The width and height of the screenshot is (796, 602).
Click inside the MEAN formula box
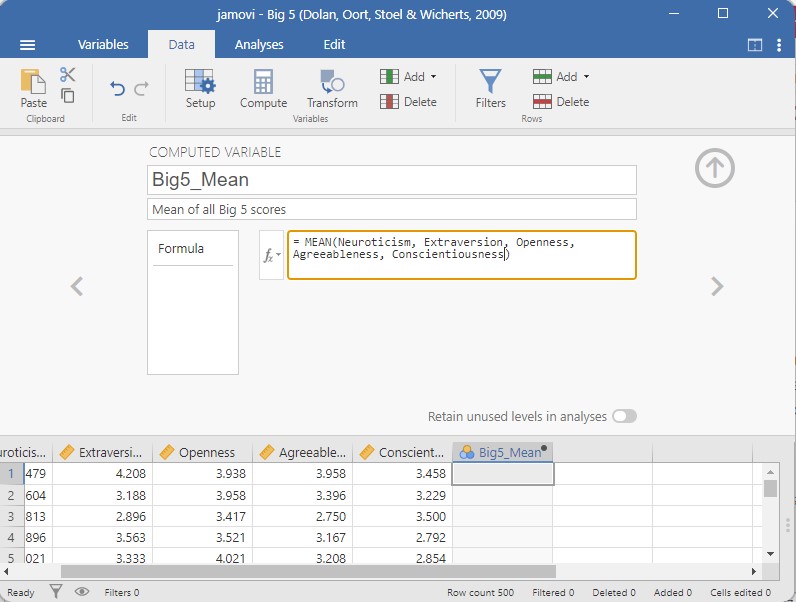point(461,255)
